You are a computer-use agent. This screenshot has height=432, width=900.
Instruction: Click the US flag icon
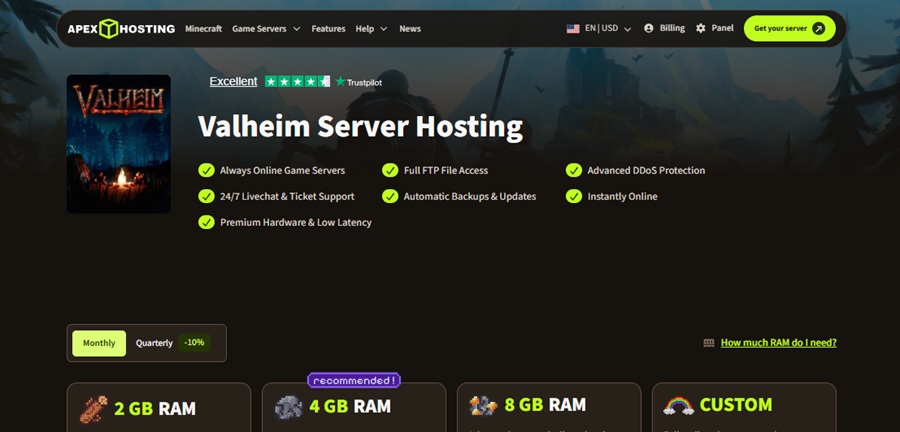coord(573,29)
